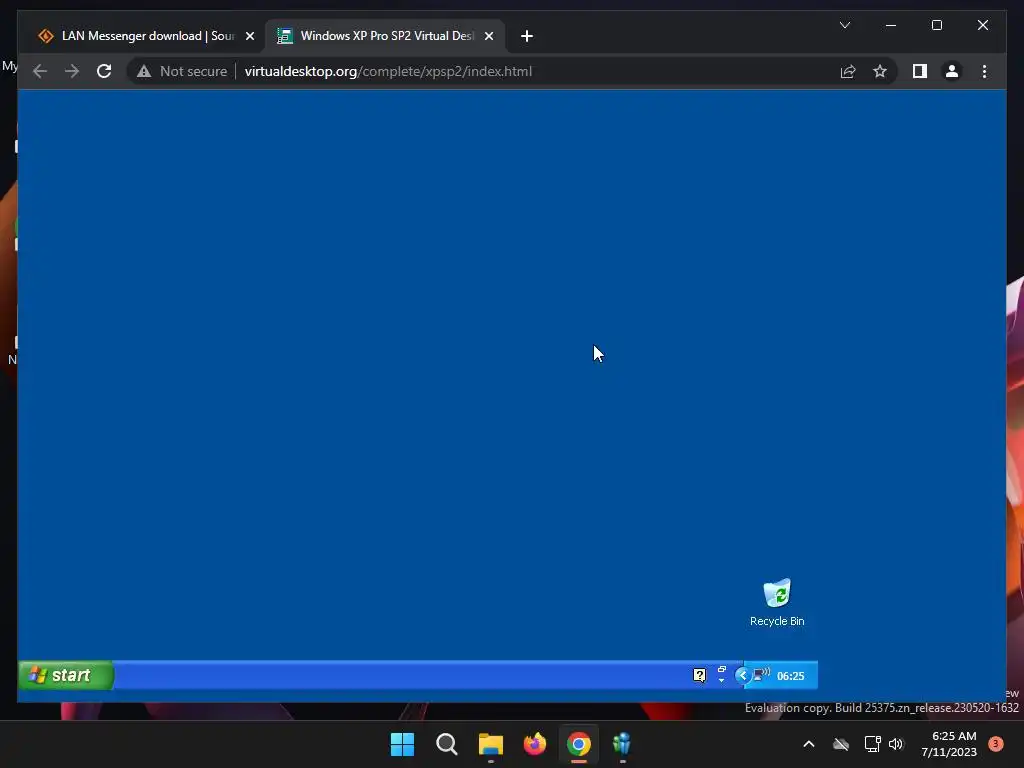Click the XP clock showing 06:25
1024x768 pixels.
(x=791, y=677)
